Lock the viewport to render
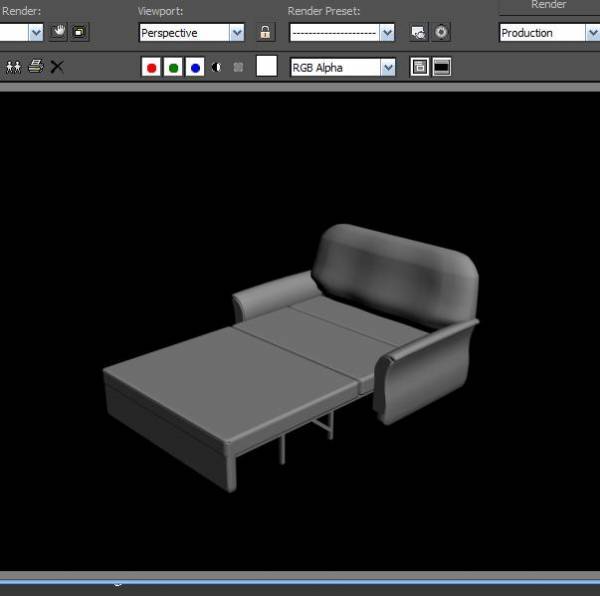 click(265, 32)
